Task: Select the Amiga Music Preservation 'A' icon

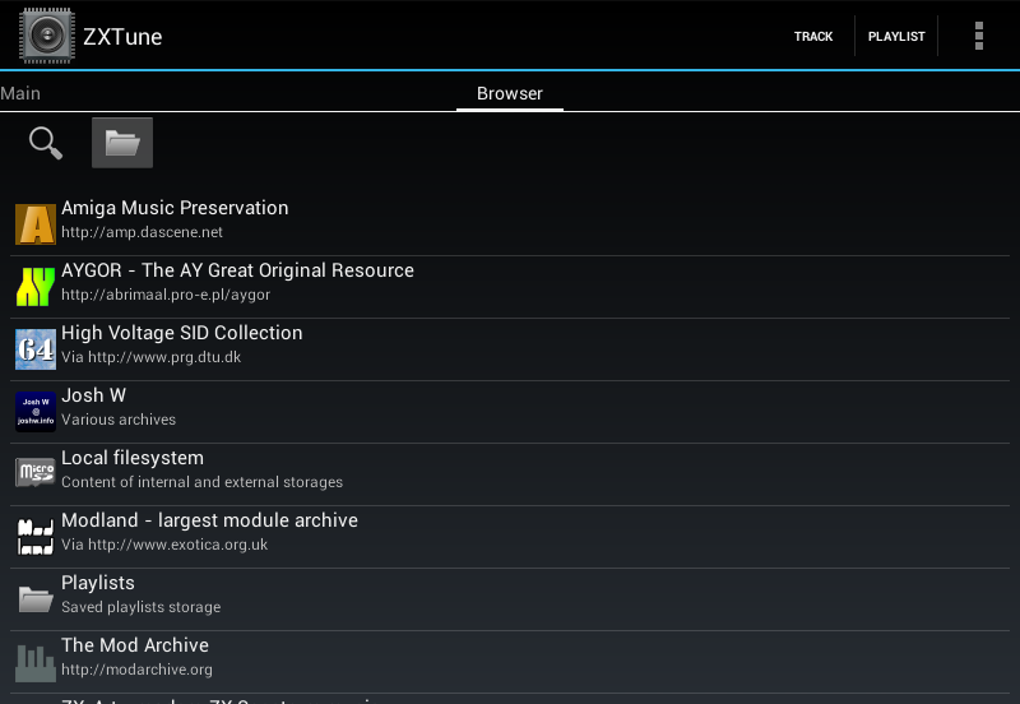Action: click(34, 224)
